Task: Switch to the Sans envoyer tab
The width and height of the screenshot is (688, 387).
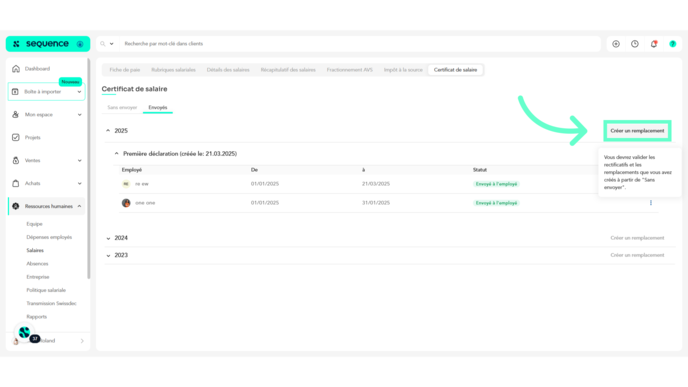Action: pyautogui.click(x=122, y=108)
